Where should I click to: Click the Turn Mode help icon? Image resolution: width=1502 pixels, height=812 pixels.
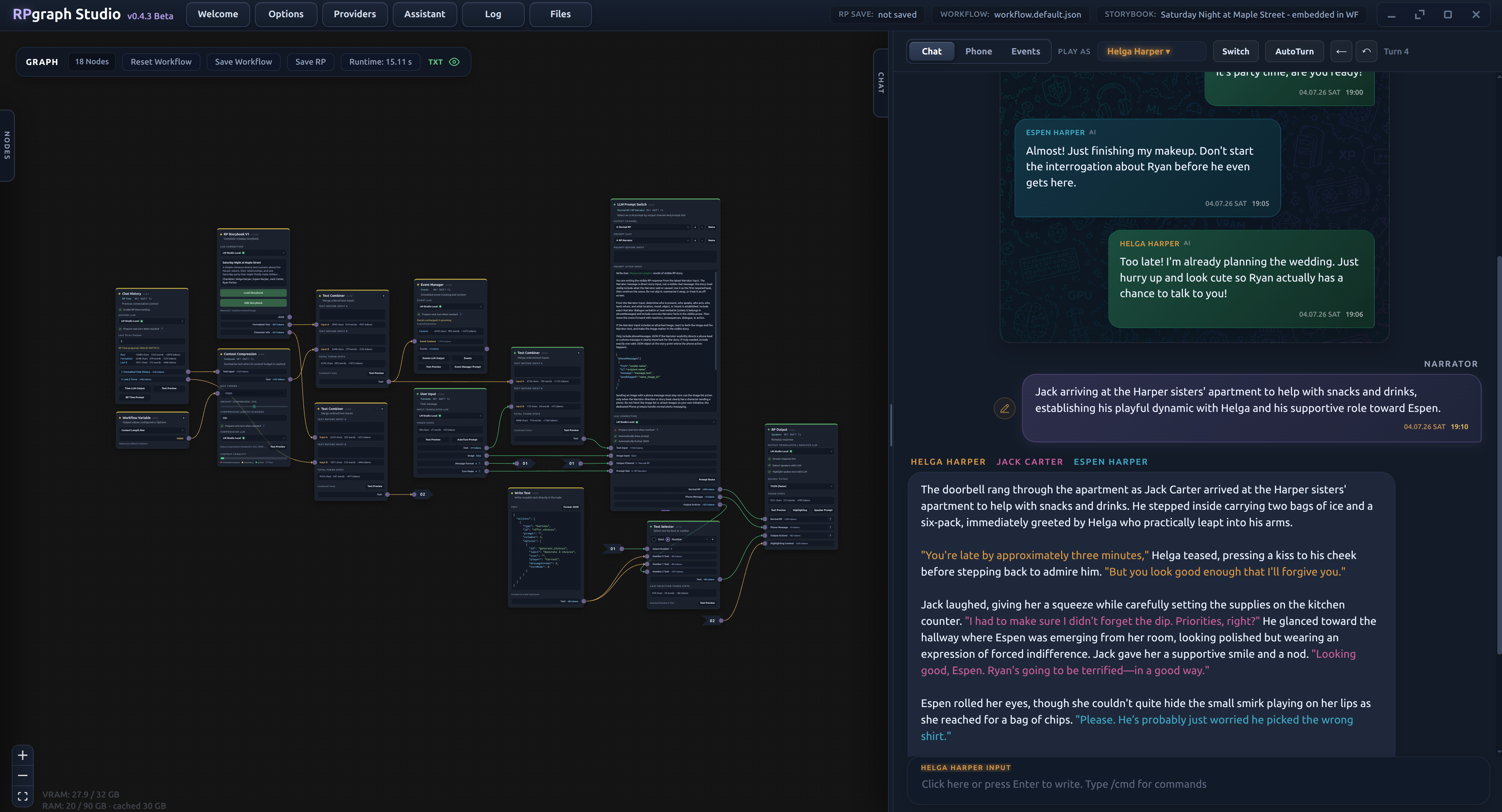point(480,471)
